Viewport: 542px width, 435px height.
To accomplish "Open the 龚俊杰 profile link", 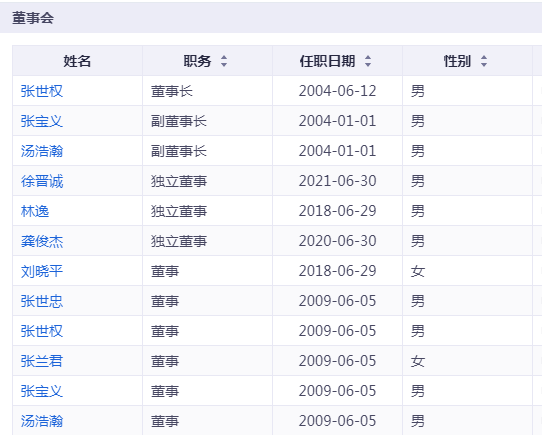I will [x=42, y=241].
